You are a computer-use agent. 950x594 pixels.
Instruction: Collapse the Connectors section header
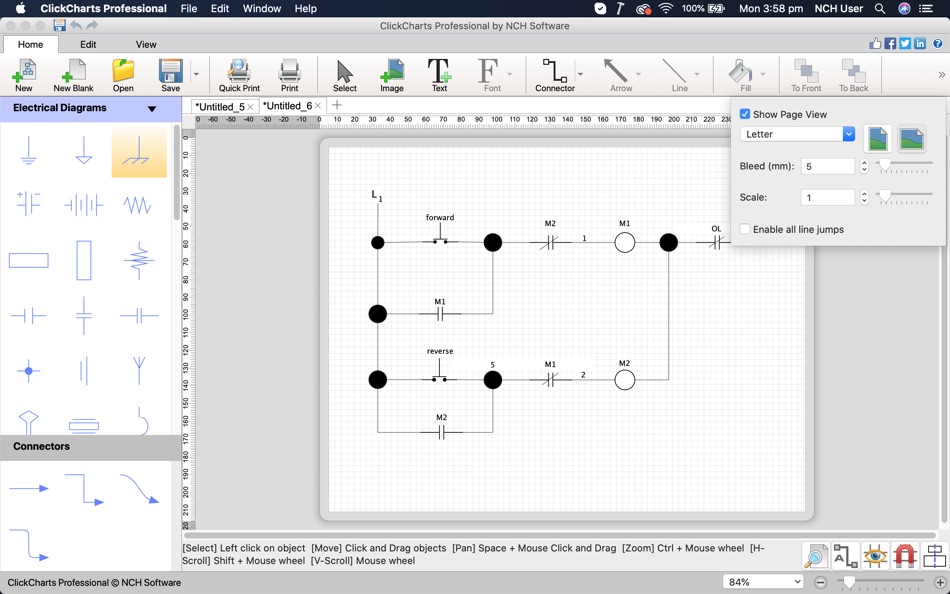(90, 447)
